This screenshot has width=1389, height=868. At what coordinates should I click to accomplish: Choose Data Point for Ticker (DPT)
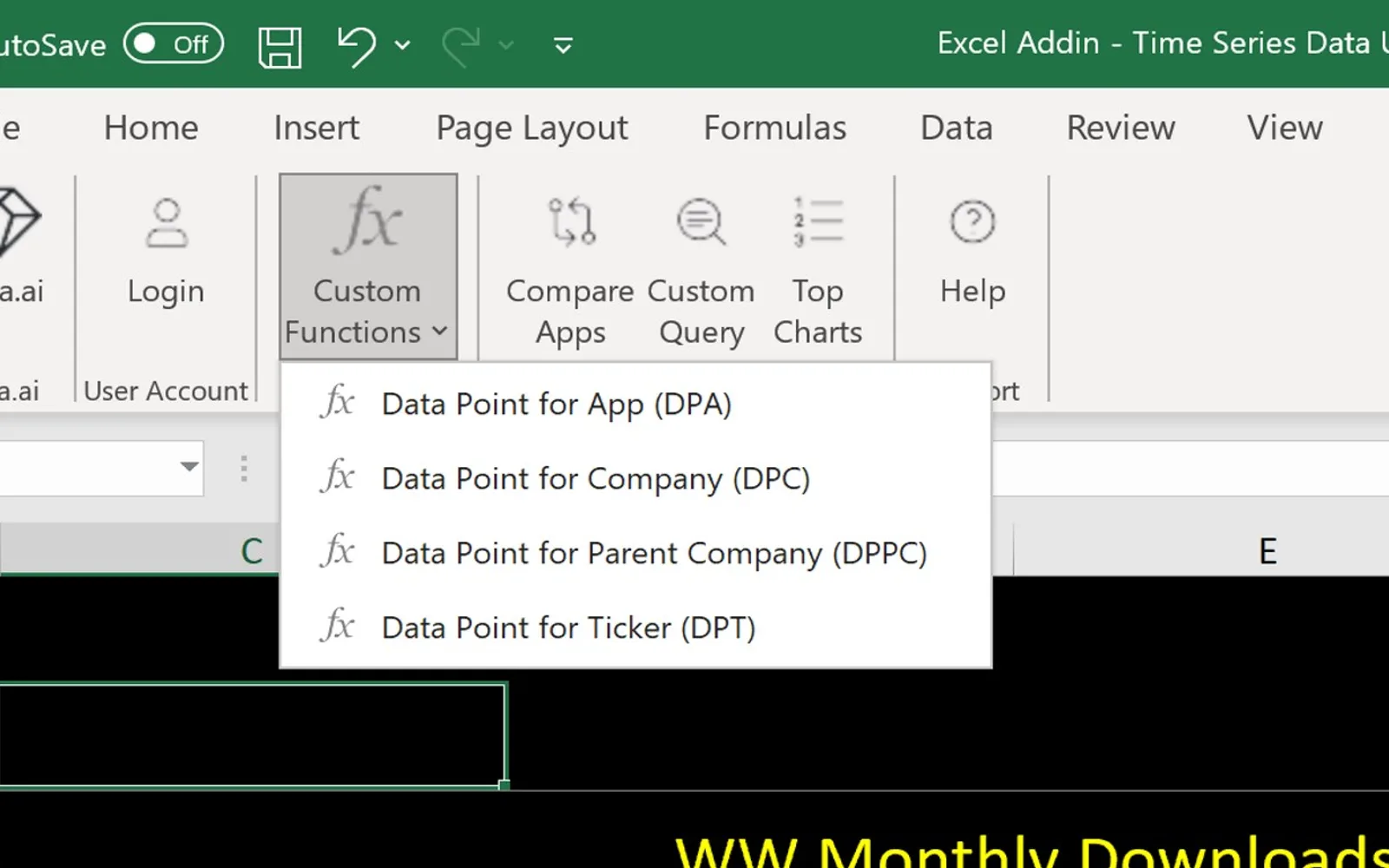click(635, 628)
